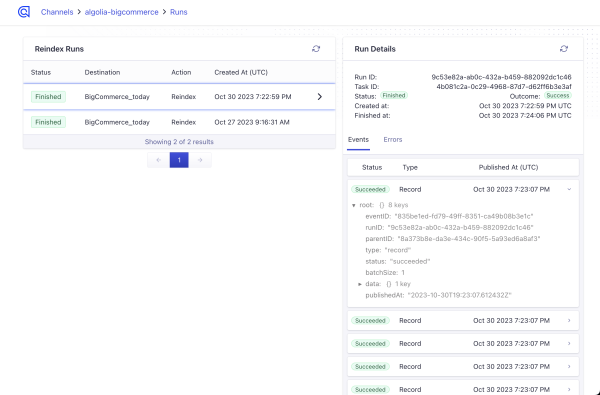
Task: Go to next page arrow
Action: [x=200, y=160]
